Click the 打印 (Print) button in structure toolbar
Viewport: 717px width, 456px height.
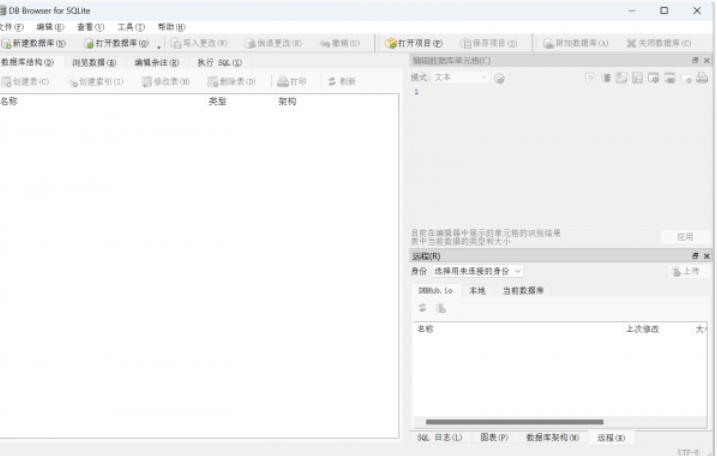tap(291, 82)
